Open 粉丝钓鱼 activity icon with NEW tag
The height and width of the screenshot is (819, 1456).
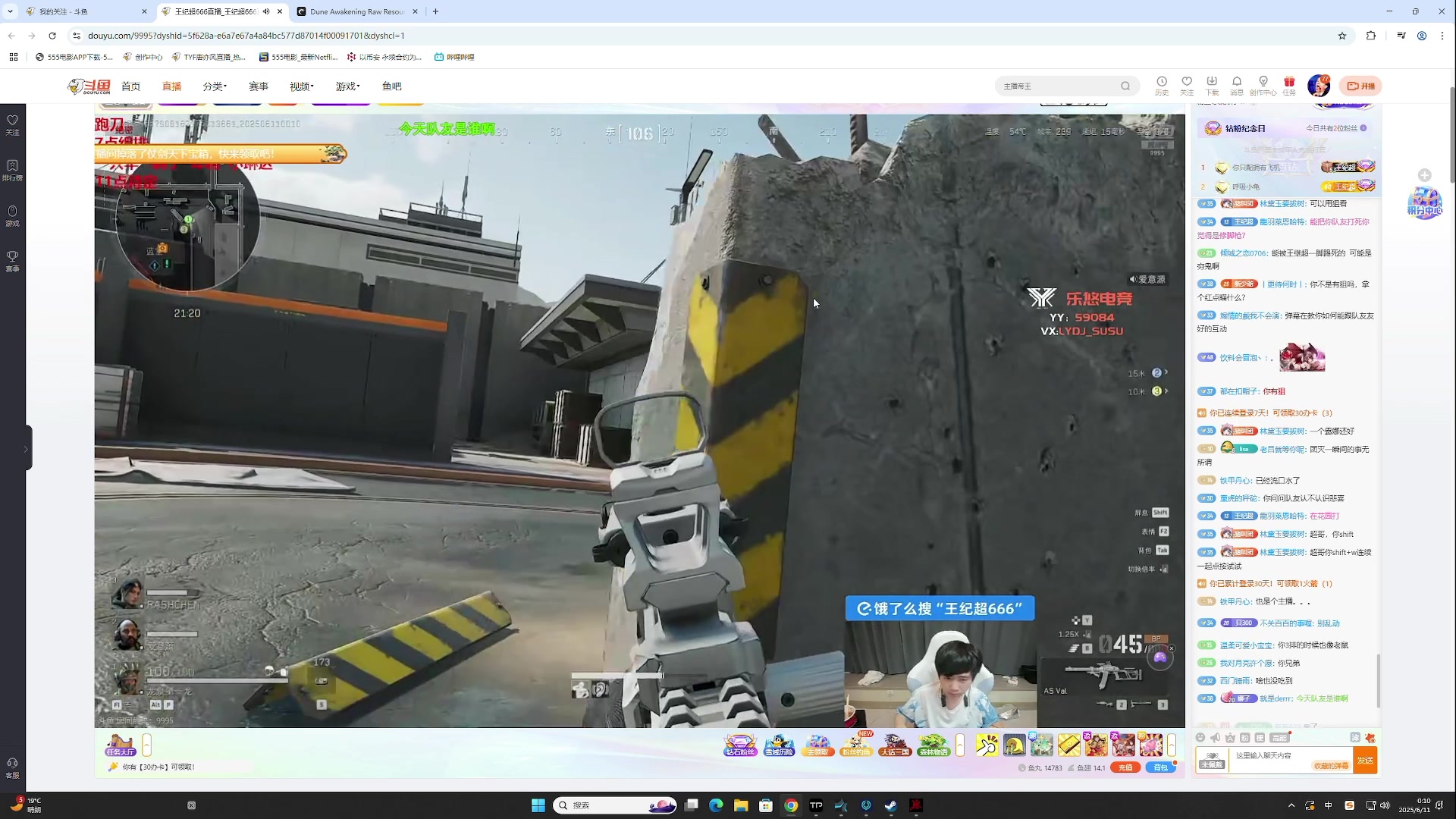tap(857, 745)
